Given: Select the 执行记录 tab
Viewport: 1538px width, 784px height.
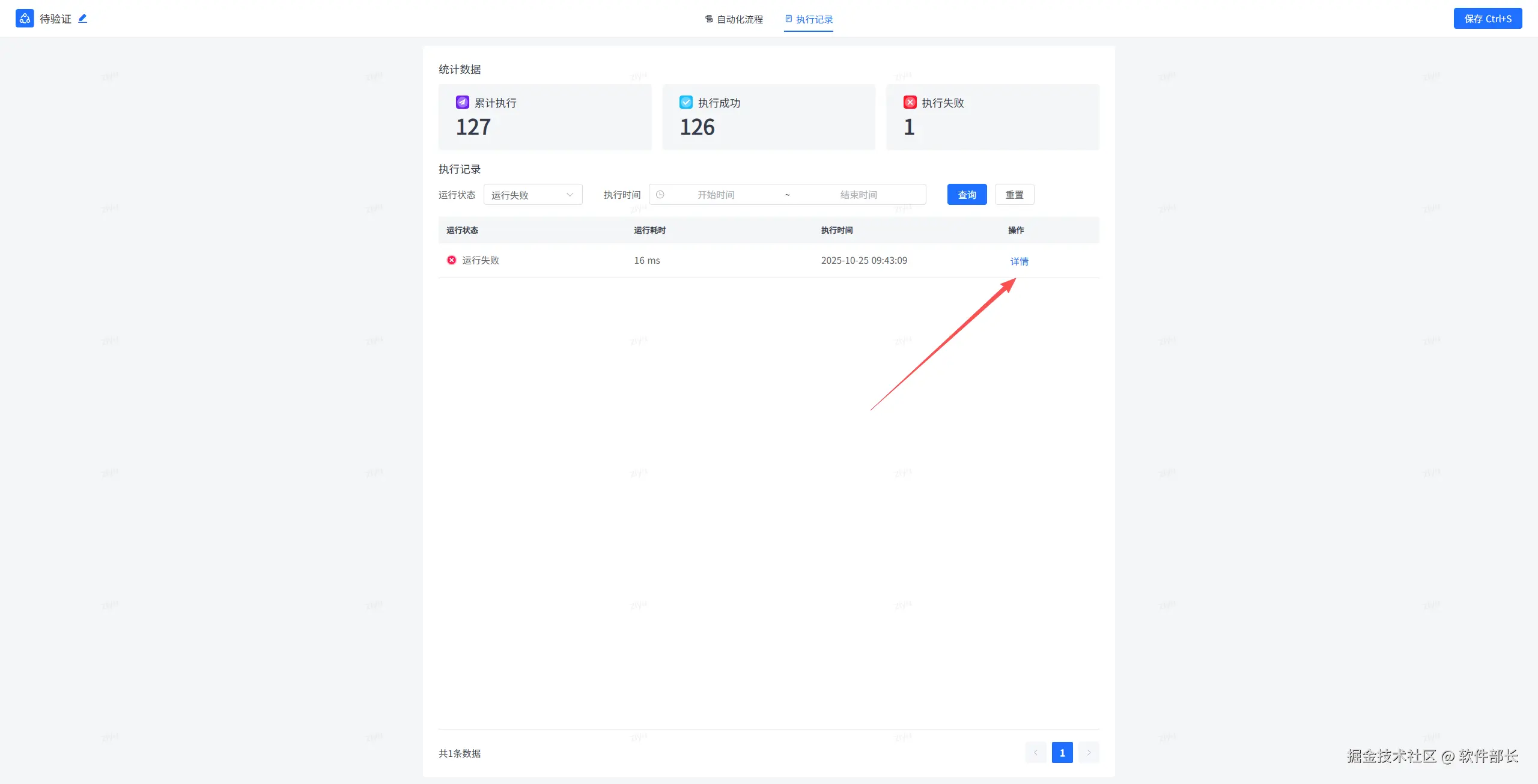Looking at the screenshot, I should click(x=809, y=19).
